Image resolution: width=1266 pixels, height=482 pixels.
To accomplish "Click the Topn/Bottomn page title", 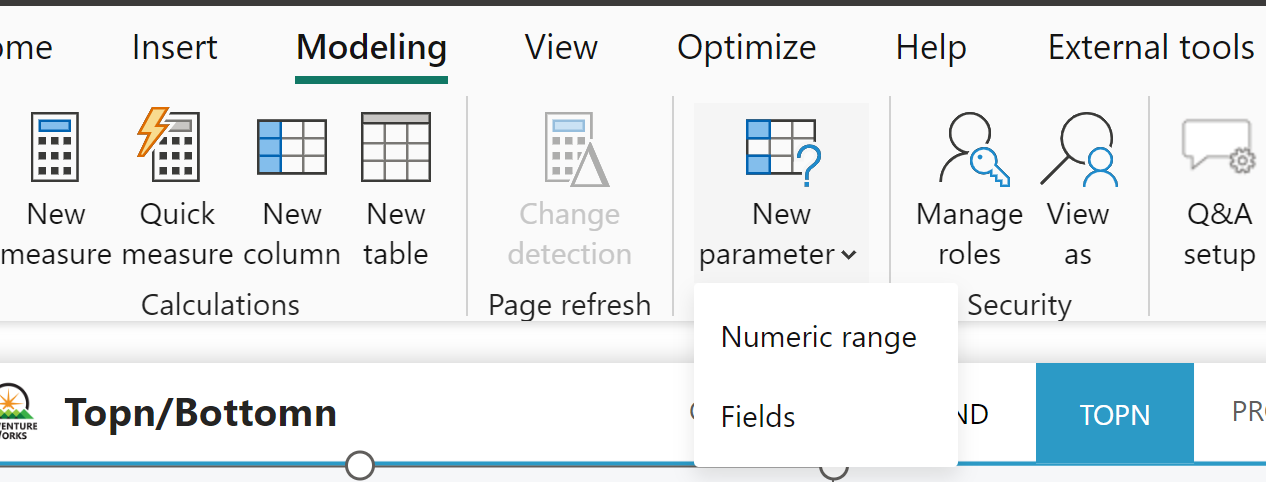I will coord(200,413).
